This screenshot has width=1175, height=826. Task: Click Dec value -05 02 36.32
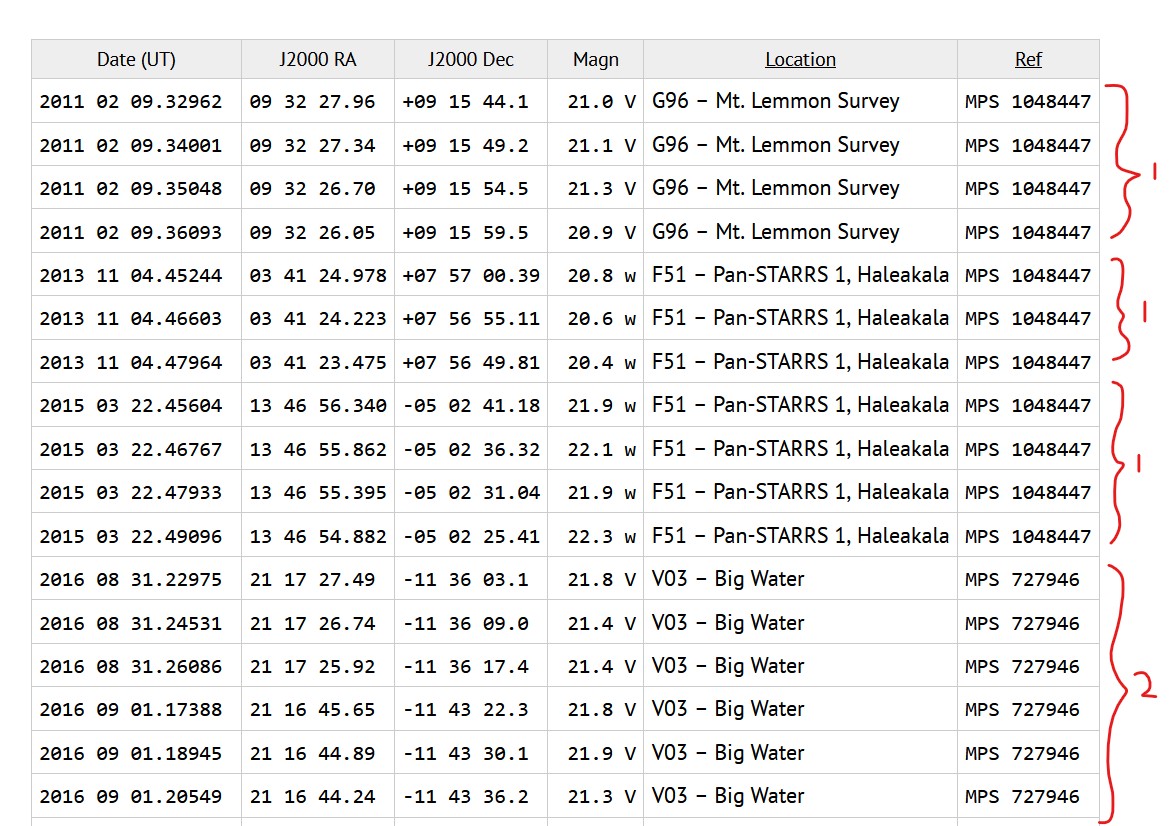coord(471,450)
